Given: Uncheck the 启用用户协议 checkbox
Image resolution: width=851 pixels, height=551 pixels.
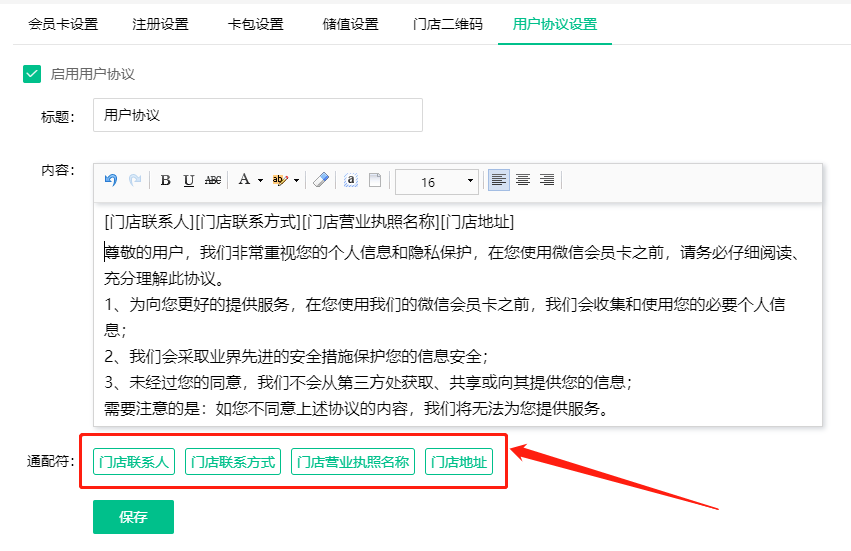Looking at the screenshot, I should pos(32,74).
